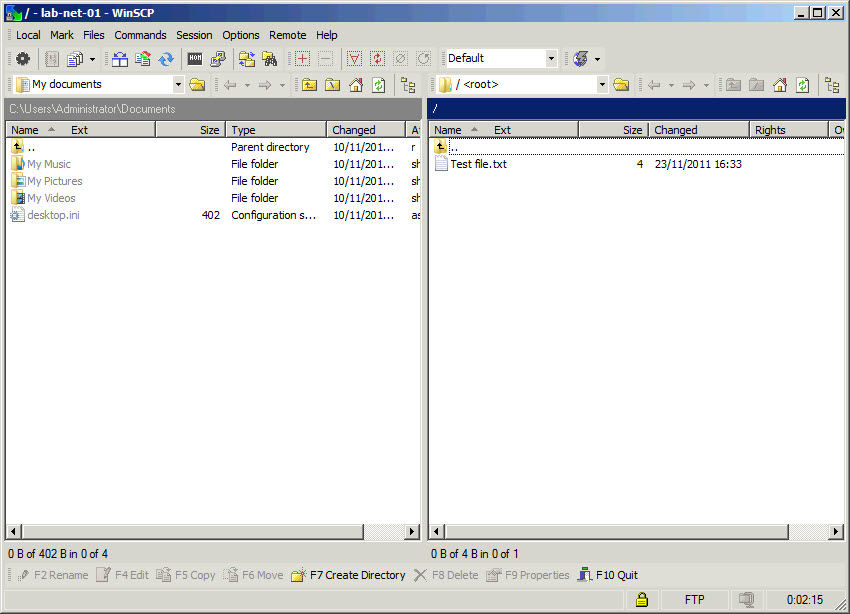Open the Remote menu

pos(287,35)
